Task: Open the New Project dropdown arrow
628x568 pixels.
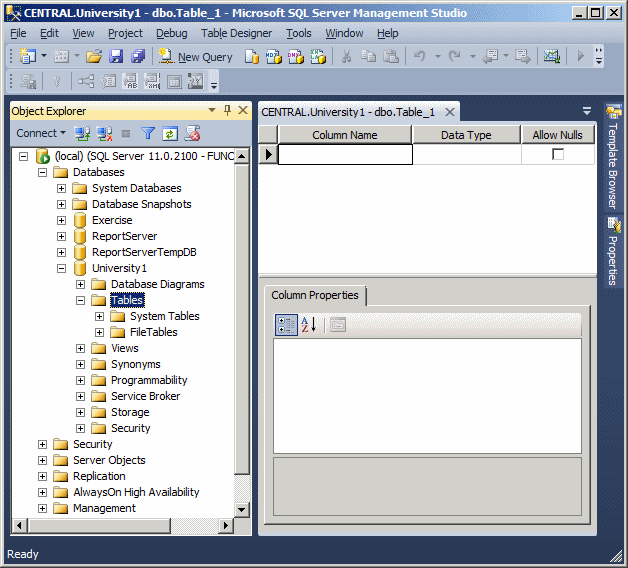Action: [x=44, y=56]
